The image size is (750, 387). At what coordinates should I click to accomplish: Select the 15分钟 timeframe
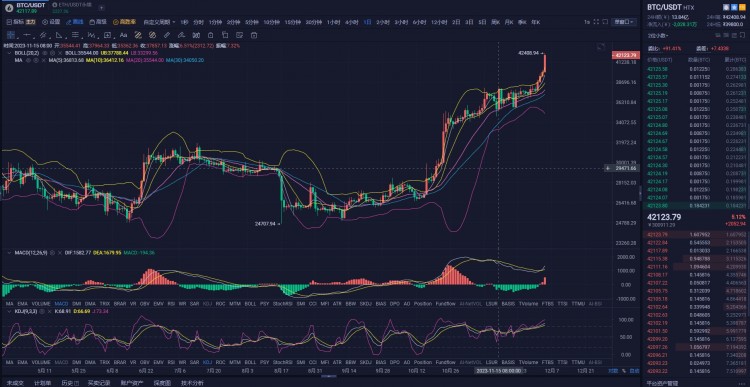pyautogui.click(x=292, y=22)
